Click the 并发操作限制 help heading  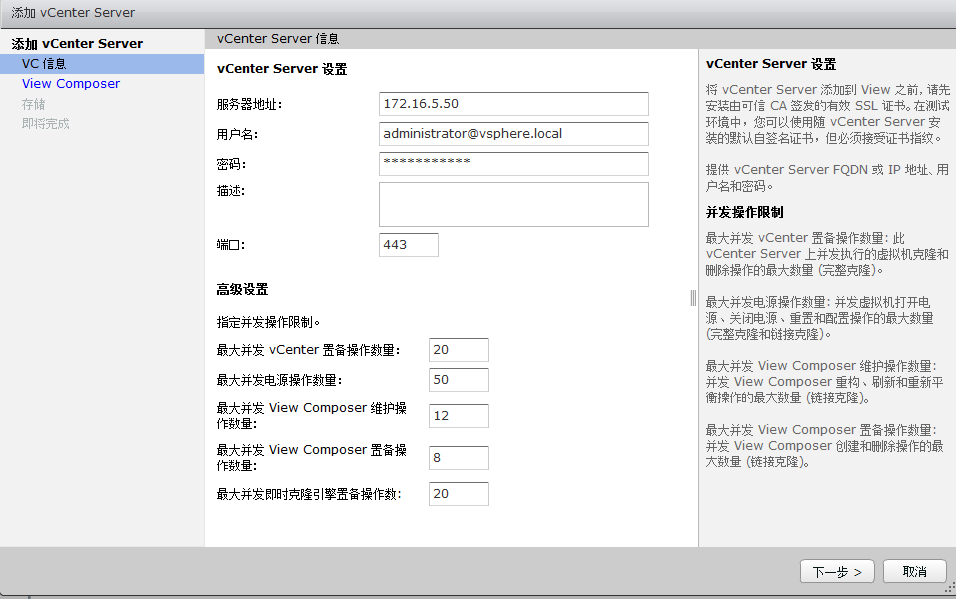click(744, 212)
